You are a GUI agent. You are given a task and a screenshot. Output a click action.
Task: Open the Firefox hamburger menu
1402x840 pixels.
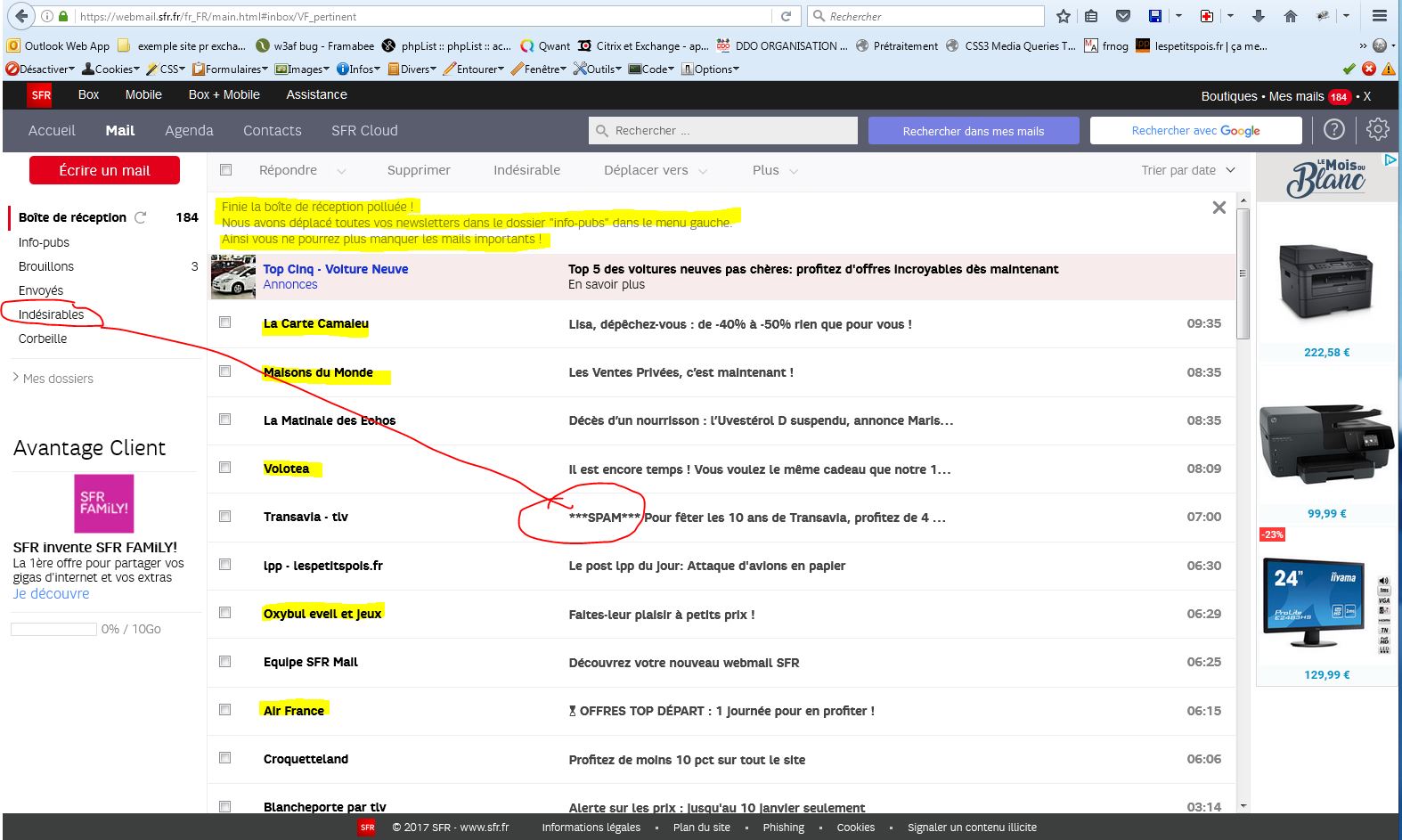(1379, 16)
